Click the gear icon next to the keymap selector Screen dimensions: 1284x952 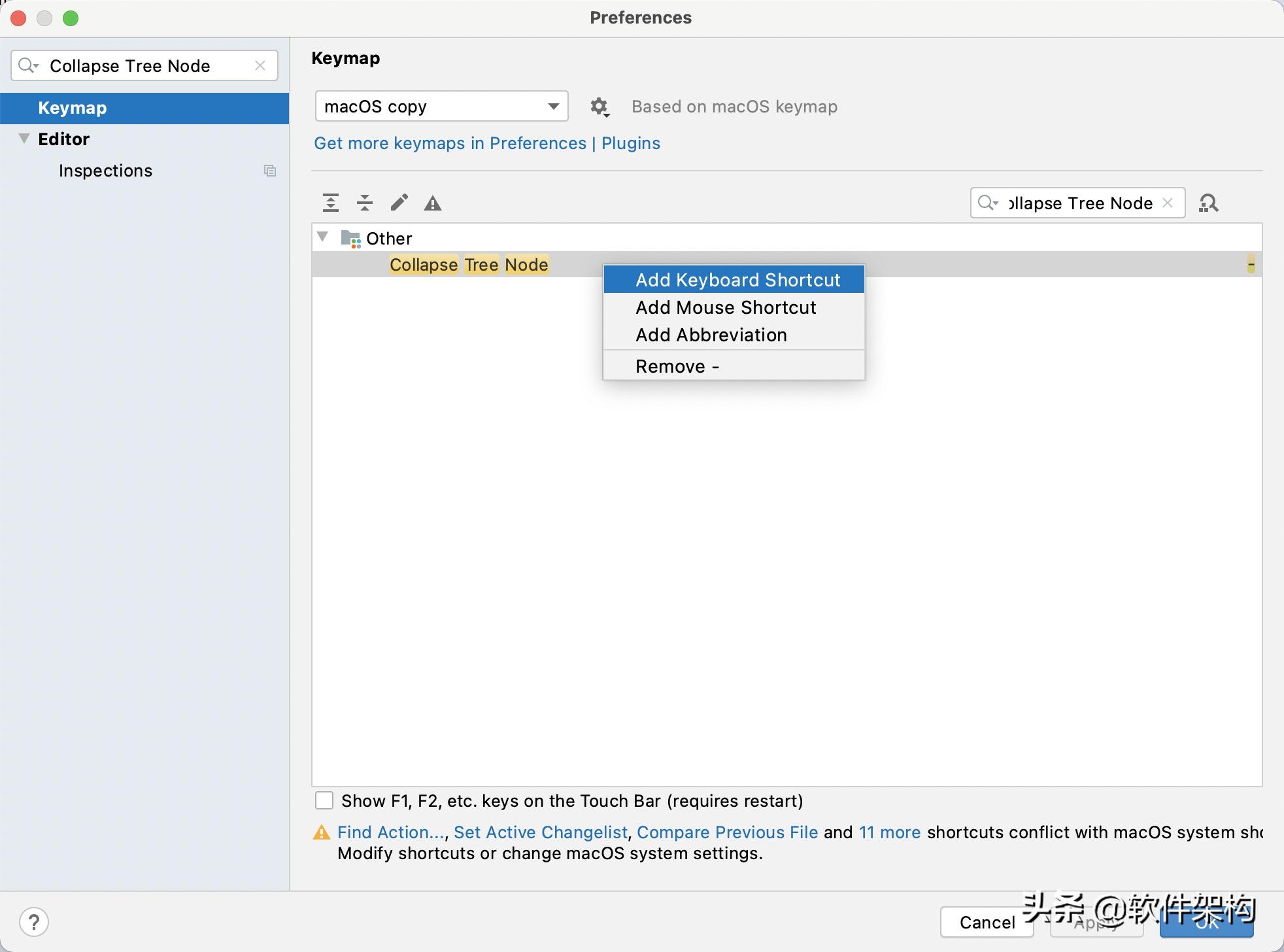[600, 107]
